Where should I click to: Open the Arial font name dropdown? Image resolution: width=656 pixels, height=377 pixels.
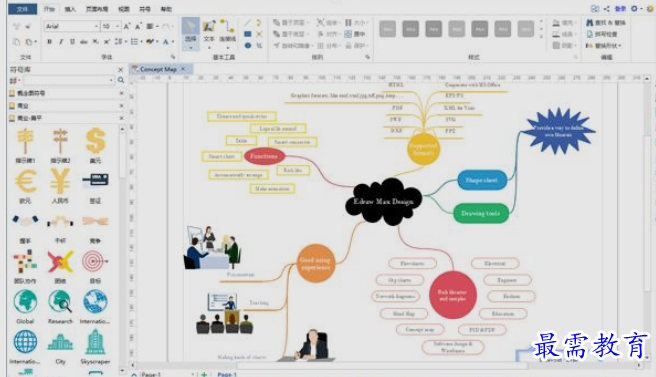(x=97, y=26)
